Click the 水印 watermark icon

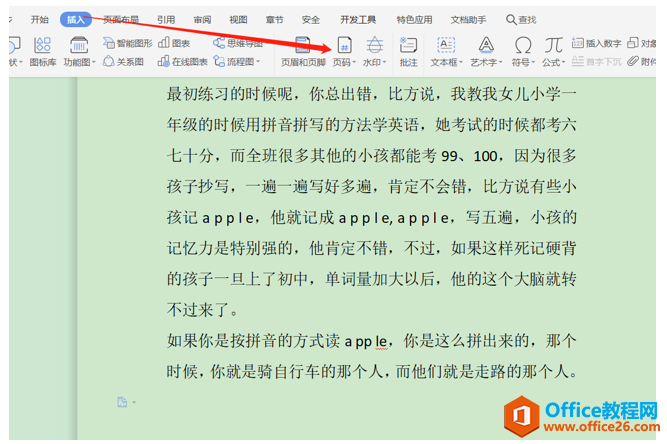pos(374,45)
